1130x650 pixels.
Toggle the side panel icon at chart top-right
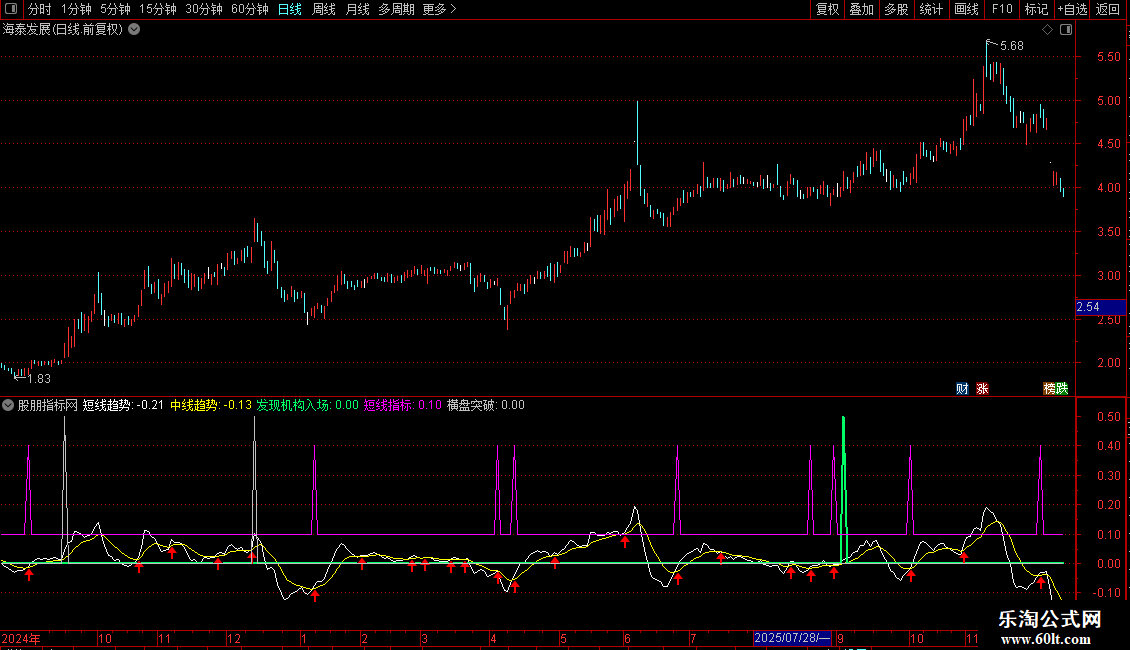click(1065, 30)
